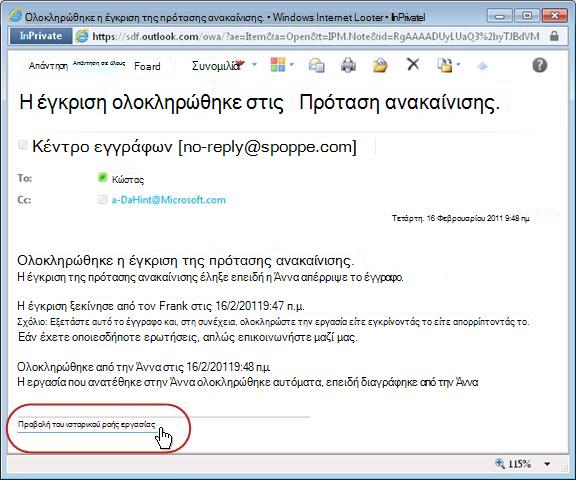Expand the zoom level dropdown arrow

547,464
